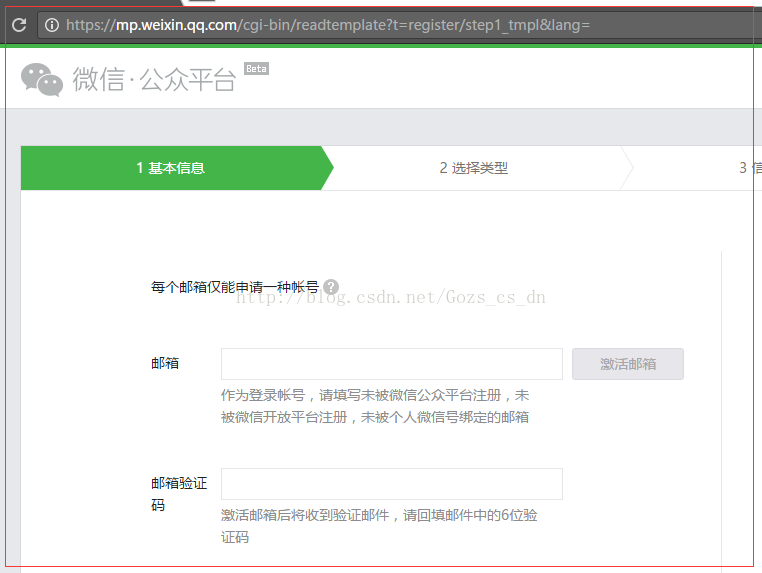The image size is (762, 573).
Task: Click the question mark help icon beside 每个邮箱仅能申请一种帐号
Action: point(331,287)
